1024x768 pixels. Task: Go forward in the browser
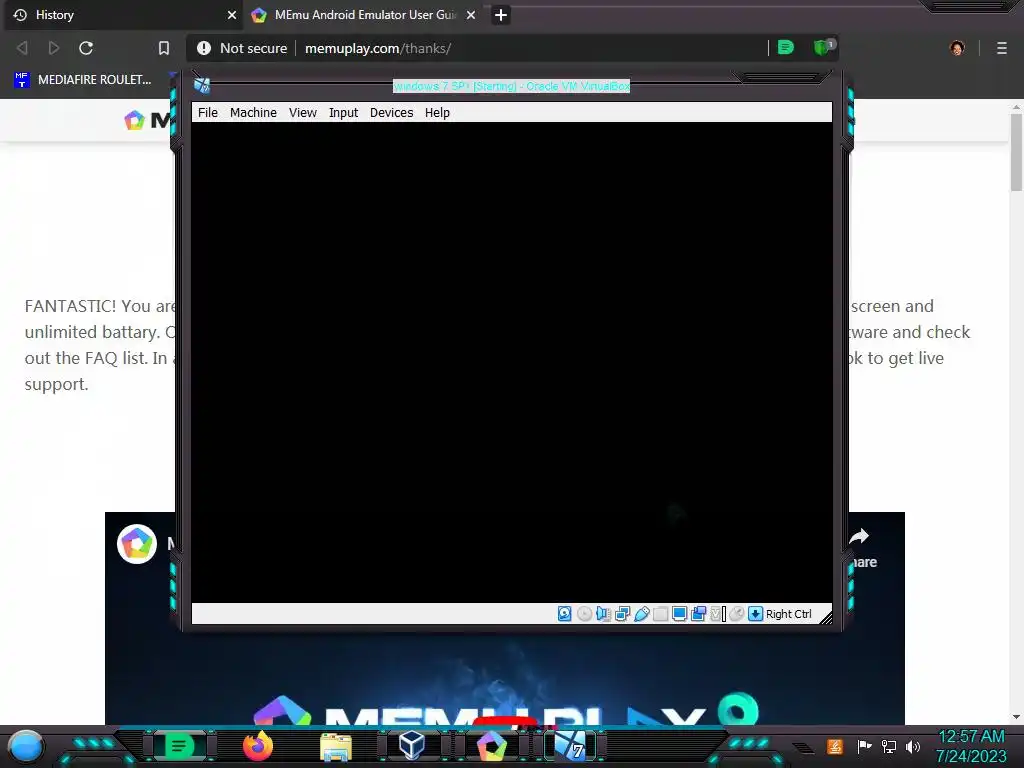pyautogui.click(x=54, y=48)
